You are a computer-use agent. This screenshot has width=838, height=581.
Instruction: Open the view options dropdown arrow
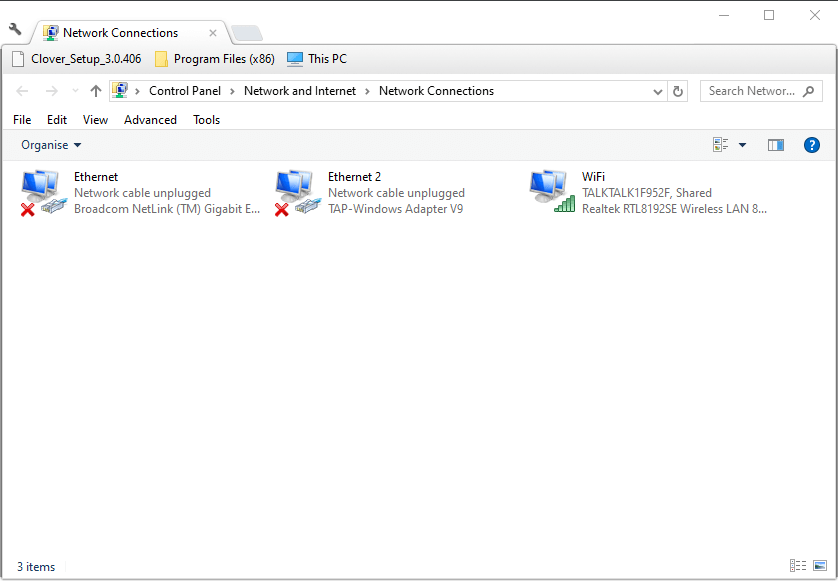point(742,145)
